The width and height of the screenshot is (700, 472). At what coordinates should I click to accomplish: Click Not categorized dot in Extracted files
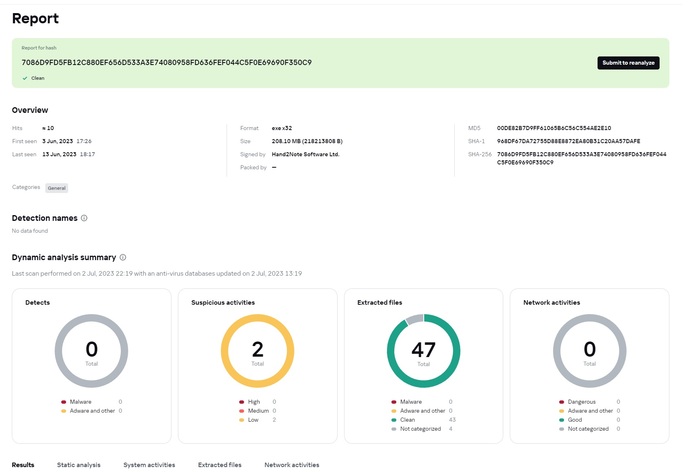394,429
